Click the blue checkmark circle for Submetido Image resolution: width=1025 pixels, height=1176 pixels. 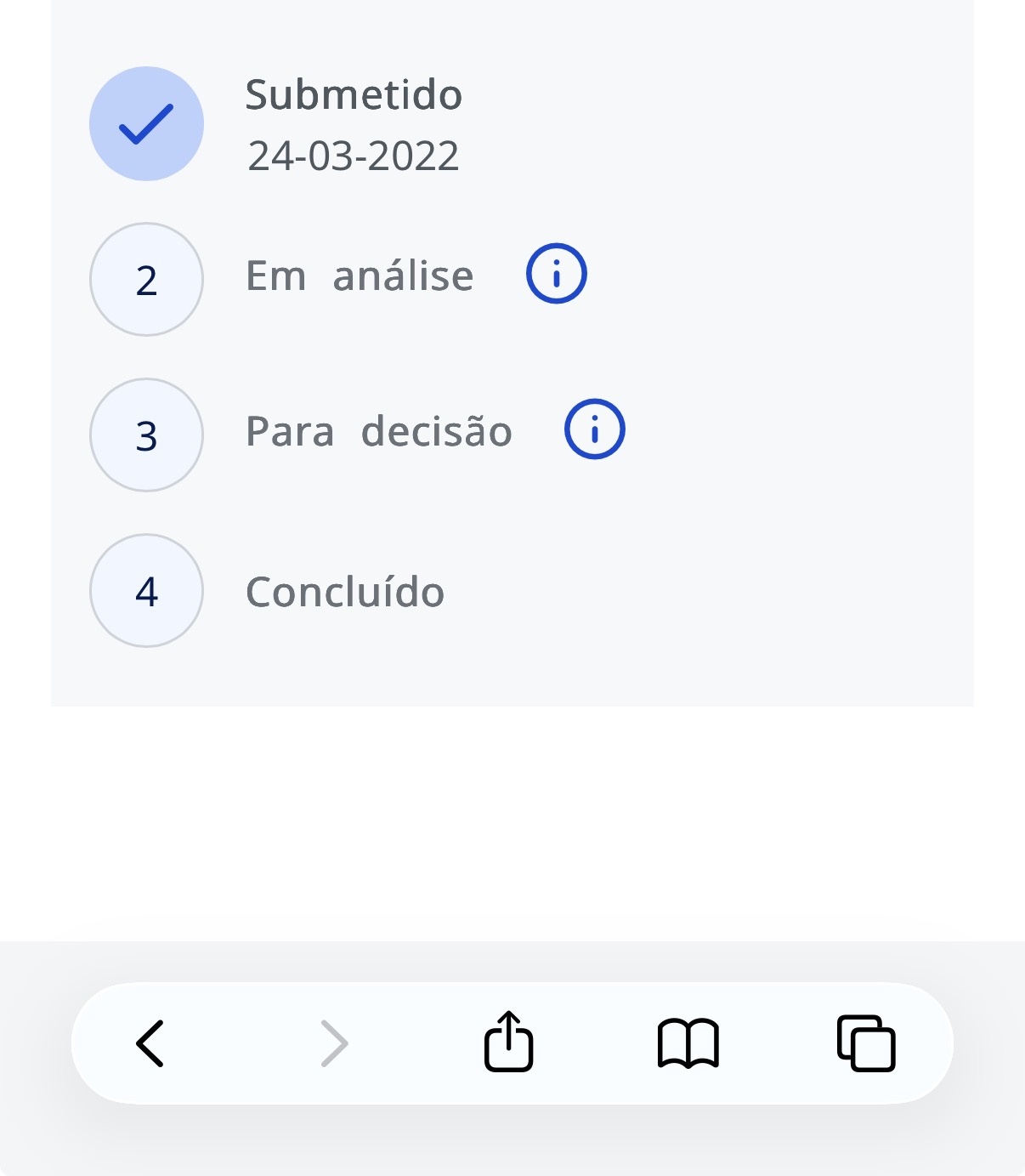pos(146,123)
